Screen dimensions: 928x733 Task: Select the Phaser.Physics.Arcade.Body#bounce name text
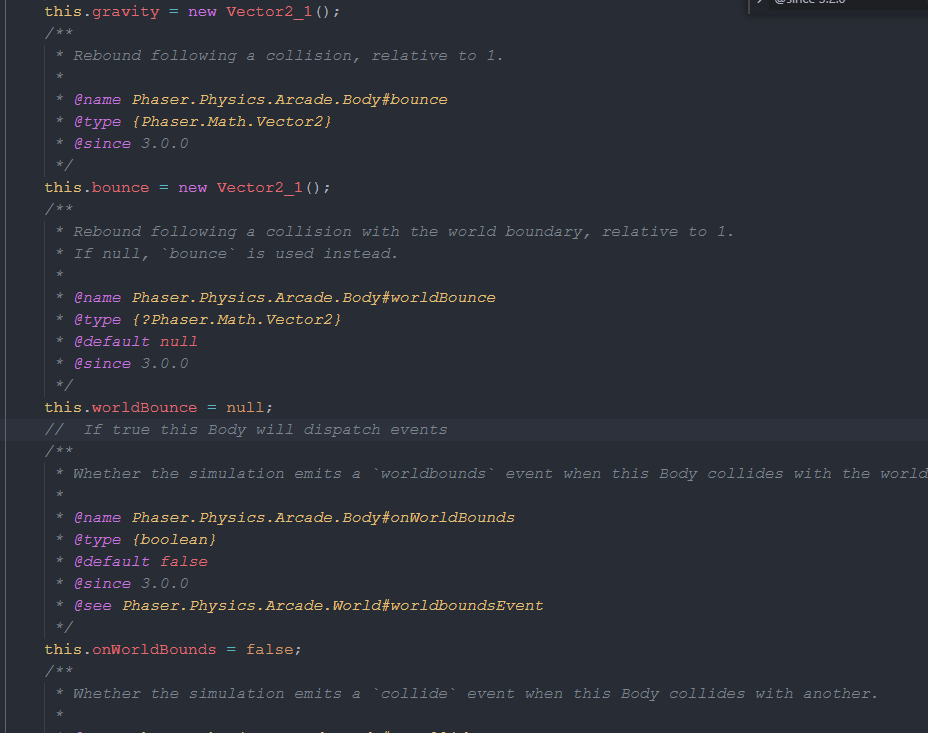(289, 99)
